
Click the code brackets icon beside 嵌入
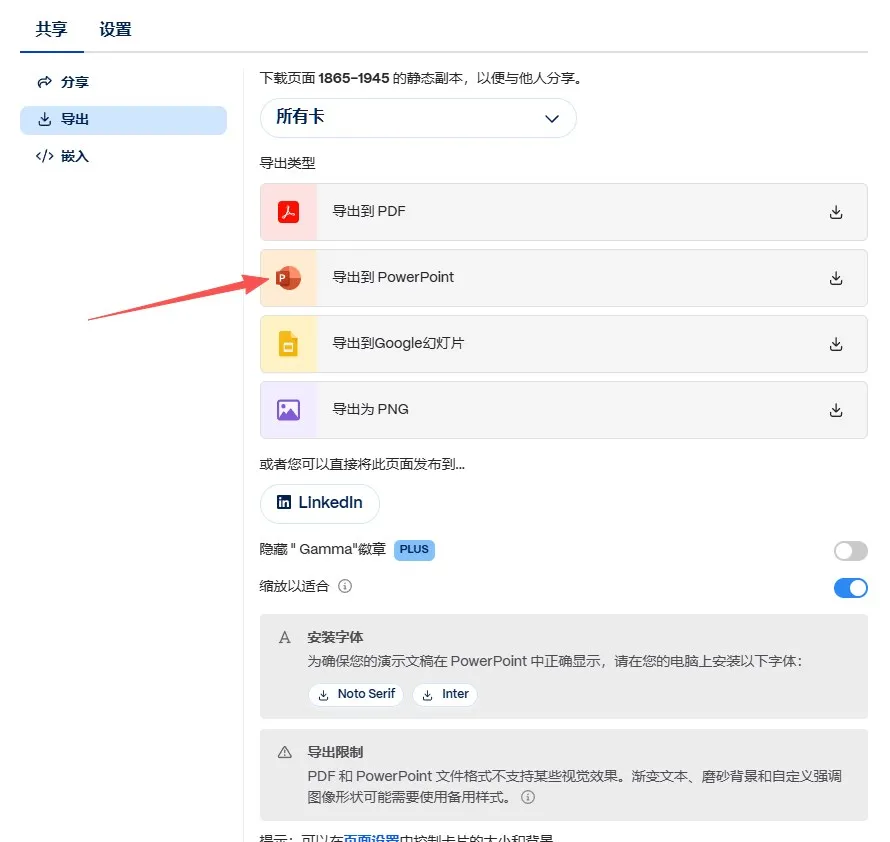44,156
